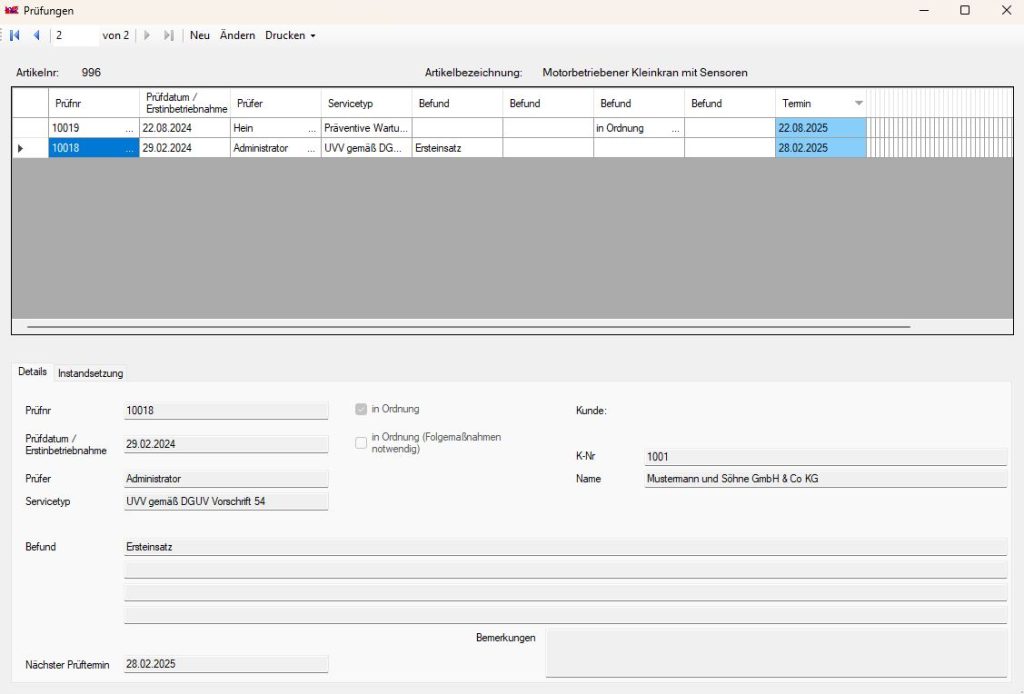Open the Drucken dropdown menu

pyautogui.click(x=290, y=35)
